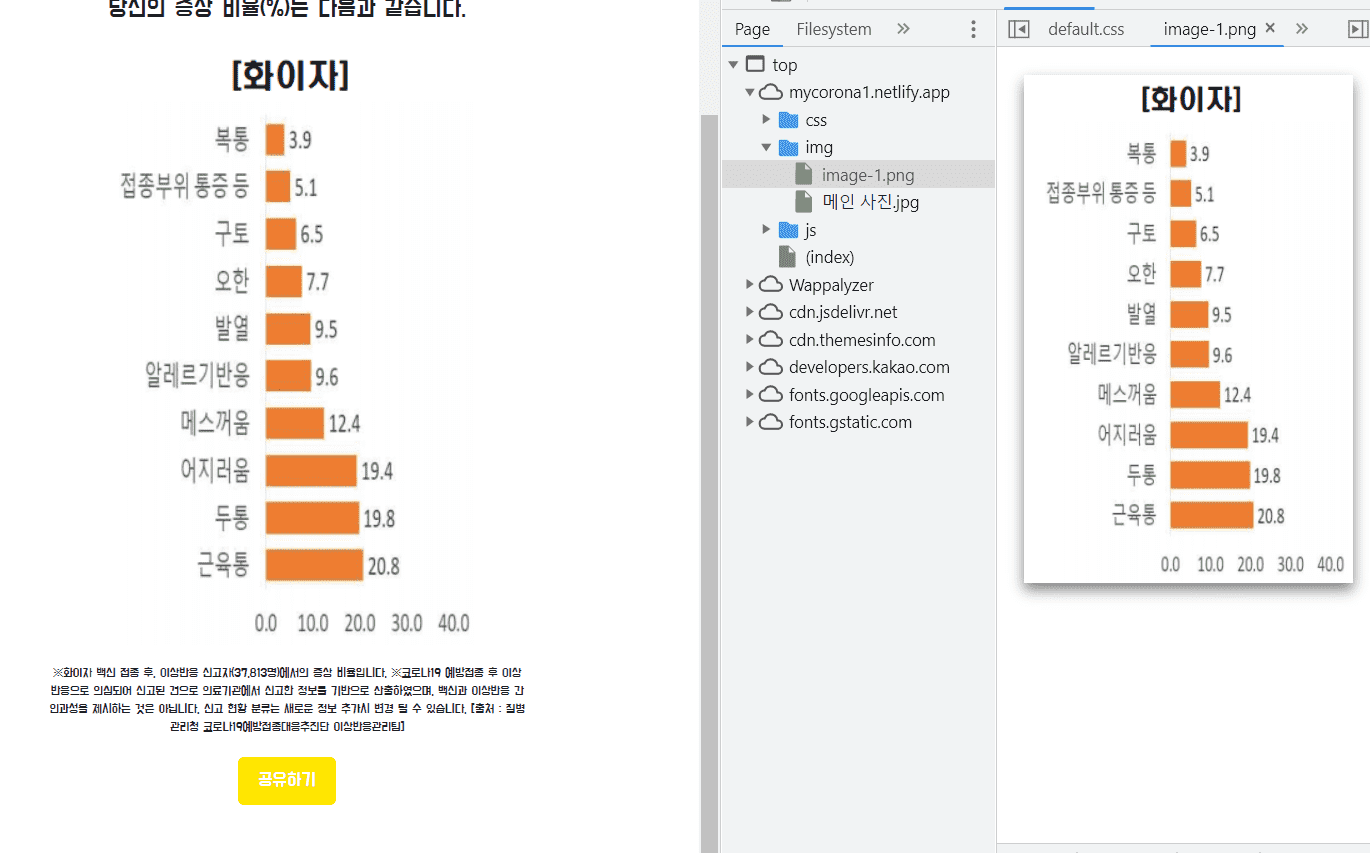Viewport: 1370px width, 853px height.
Task: Click the document icon beside (index)
Action: pos(787,257)
